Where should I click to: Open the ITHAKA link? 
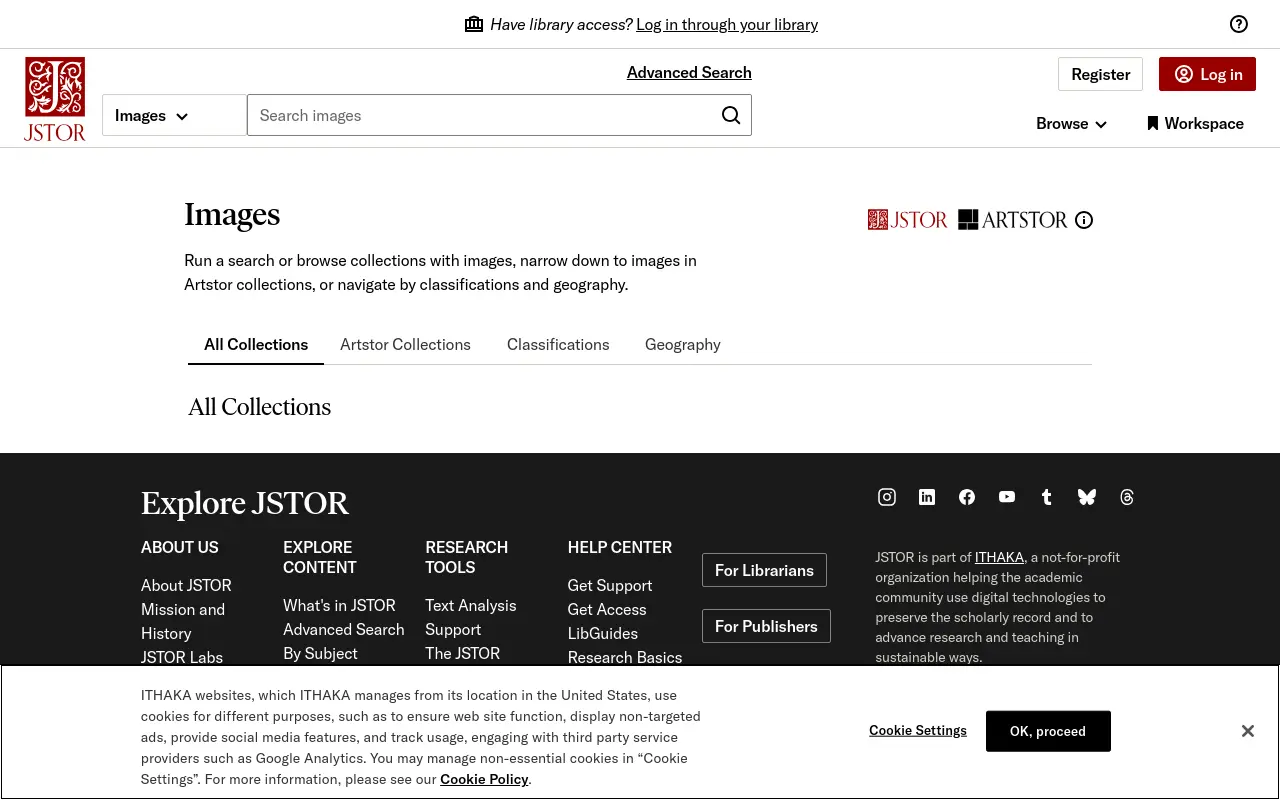pos(999,557)
